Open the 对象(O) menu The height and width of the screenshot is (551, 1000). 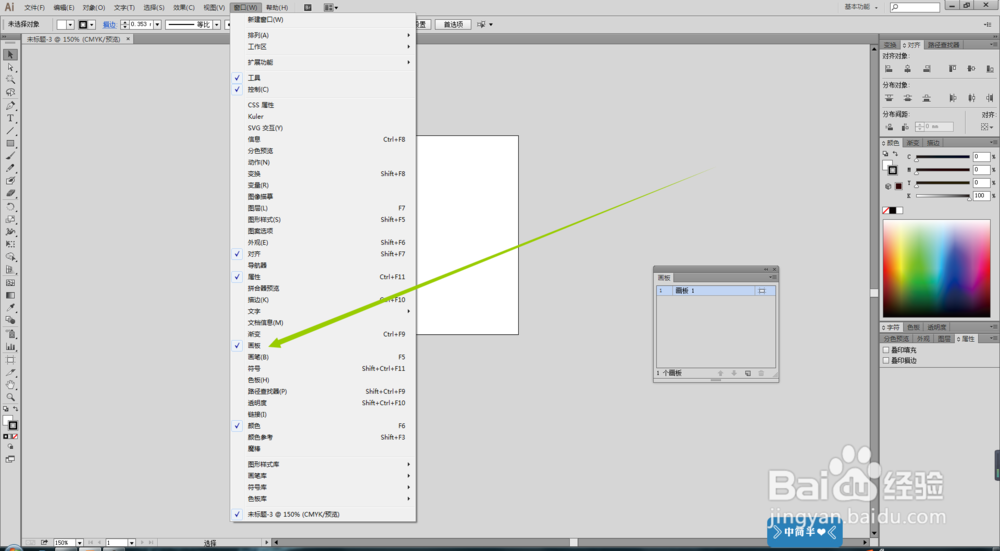[x=94, y=8]
